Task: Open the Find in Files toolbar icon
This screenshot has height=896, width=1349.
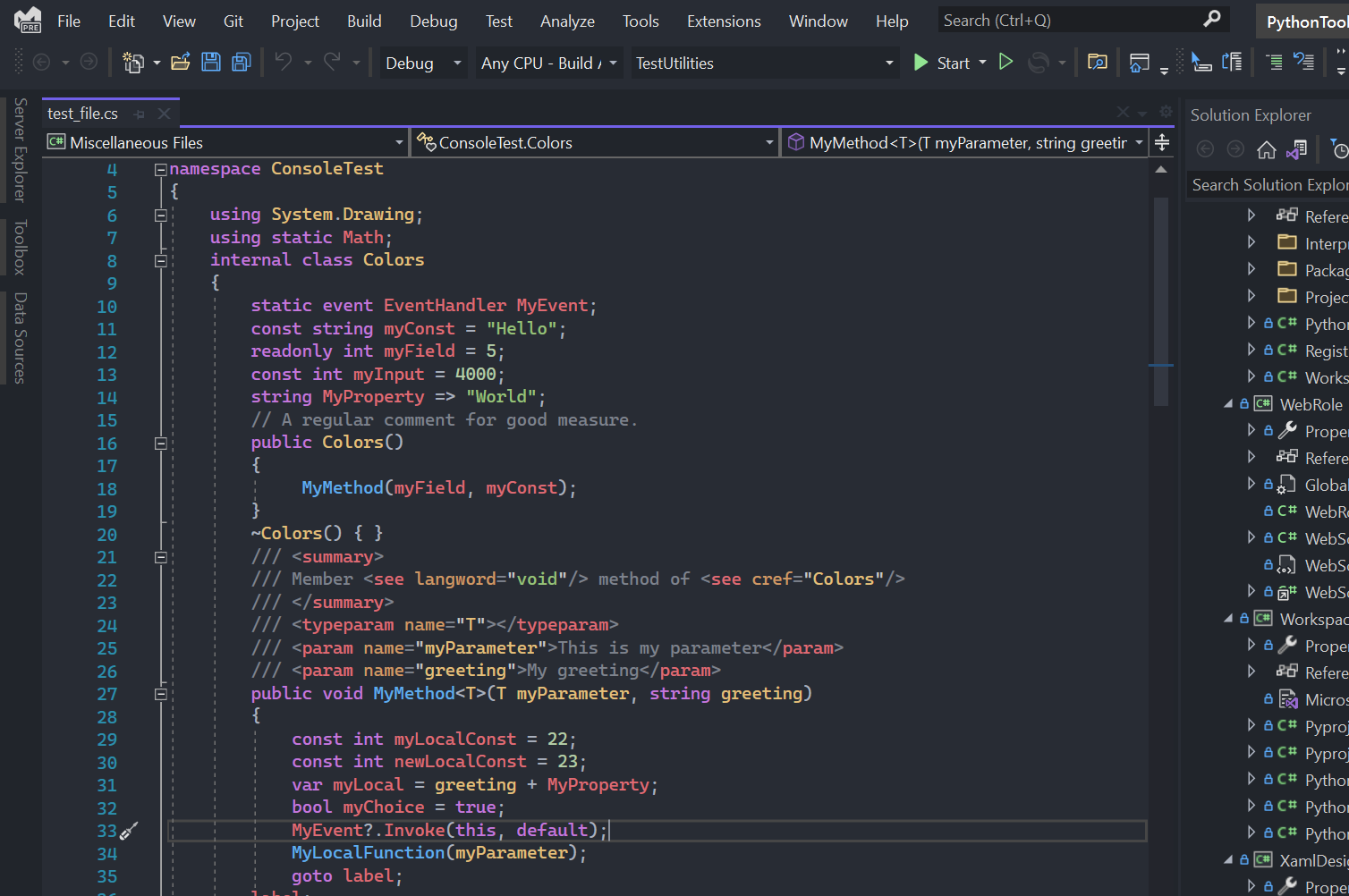Action: pyautogui.click(x=1097, y=63)
